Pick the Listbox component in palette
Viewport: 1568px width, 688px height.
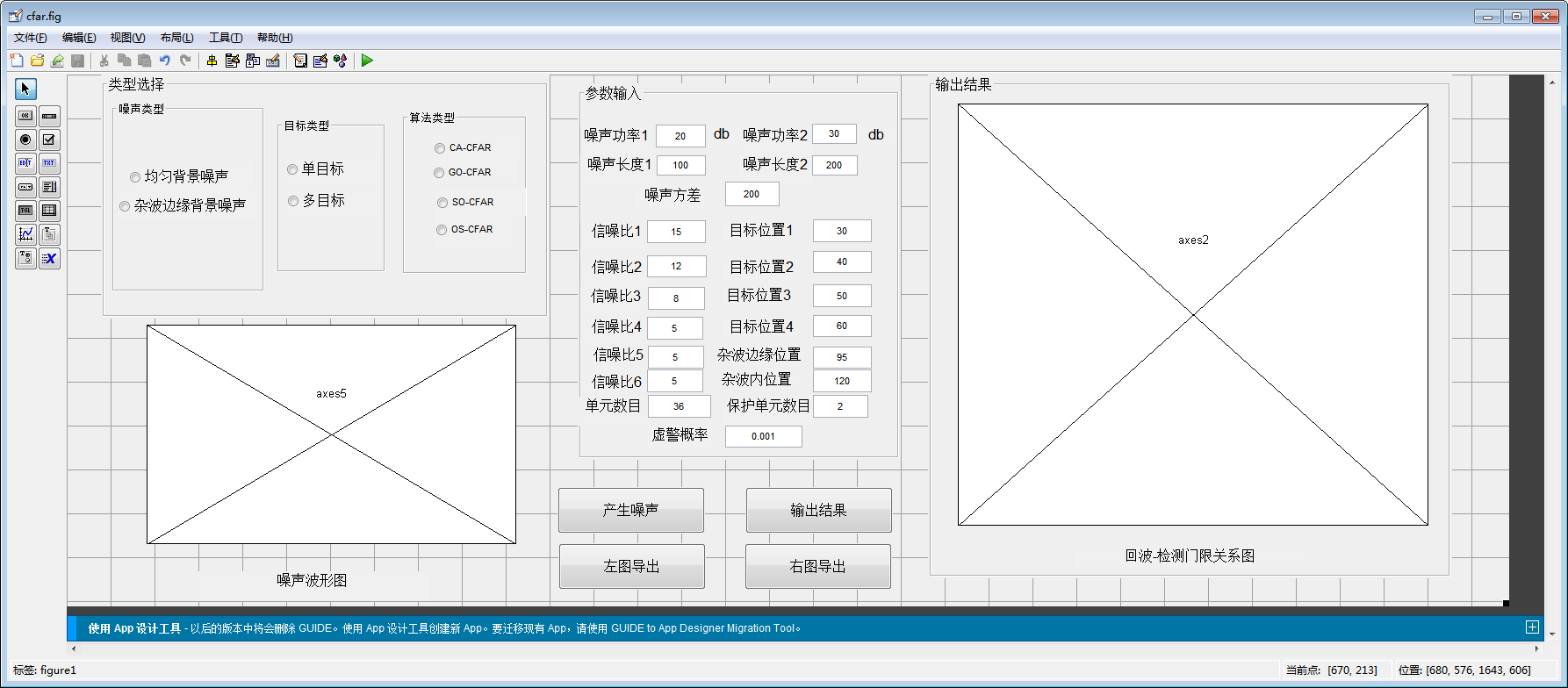tap(49, 187)
